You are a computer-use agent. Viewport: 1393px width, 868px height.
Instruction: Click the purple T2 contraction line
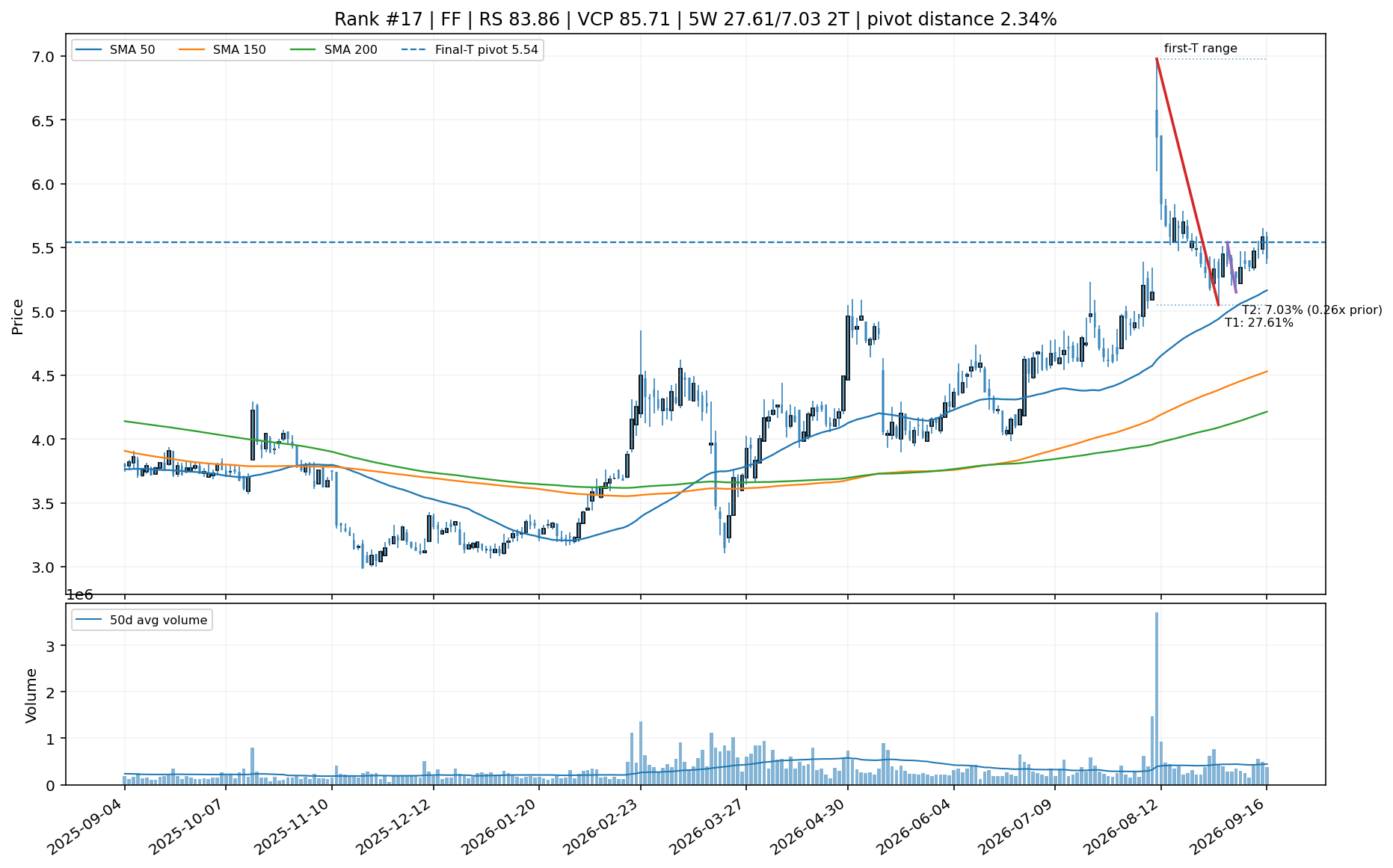point(1231,267)
